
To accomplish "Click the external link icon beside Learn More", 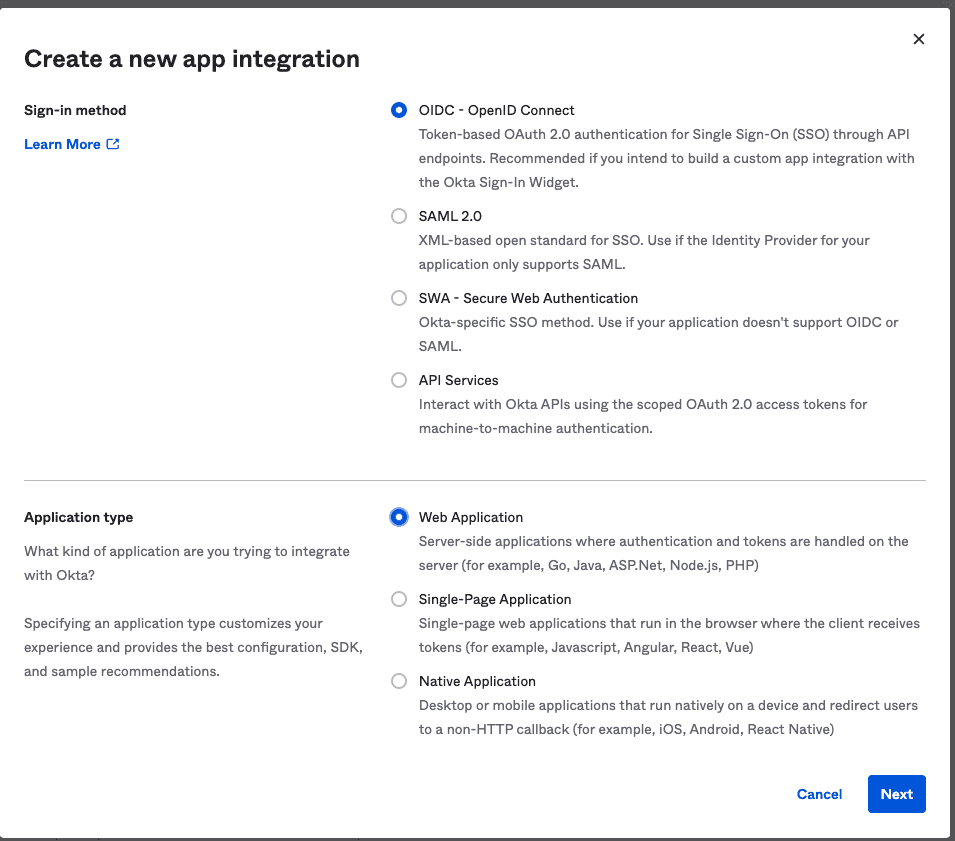I will 113,144.
